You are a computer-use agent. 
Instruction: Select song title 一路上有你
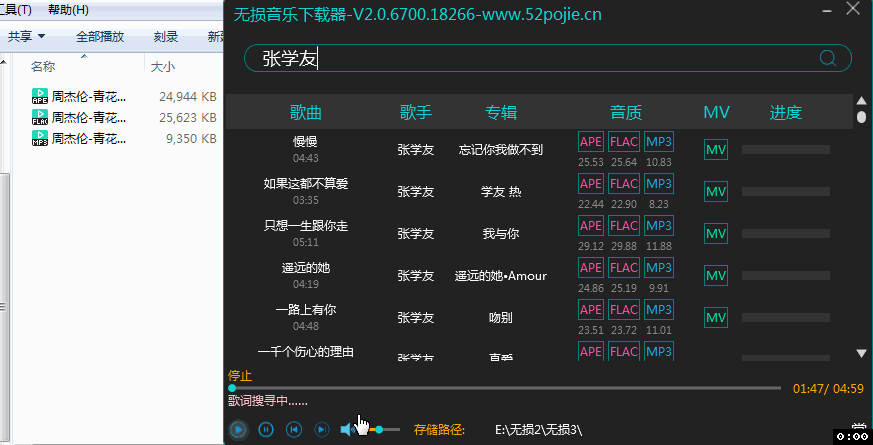click(306, 309)
